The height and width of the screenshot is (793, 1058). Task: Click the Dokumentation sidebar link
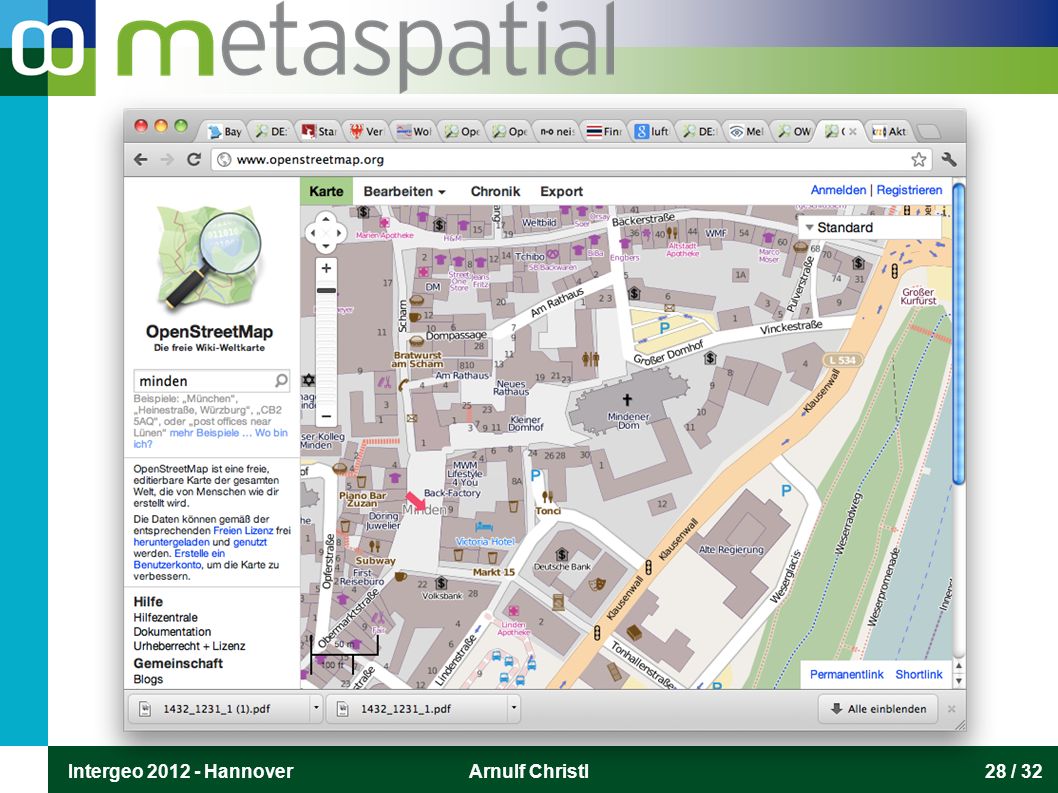172,632
